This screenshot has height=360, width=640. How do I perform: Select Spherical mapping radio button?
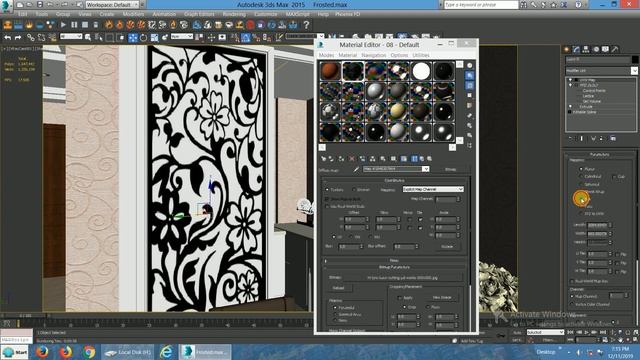pyautogui.click(x=581, y=184)
